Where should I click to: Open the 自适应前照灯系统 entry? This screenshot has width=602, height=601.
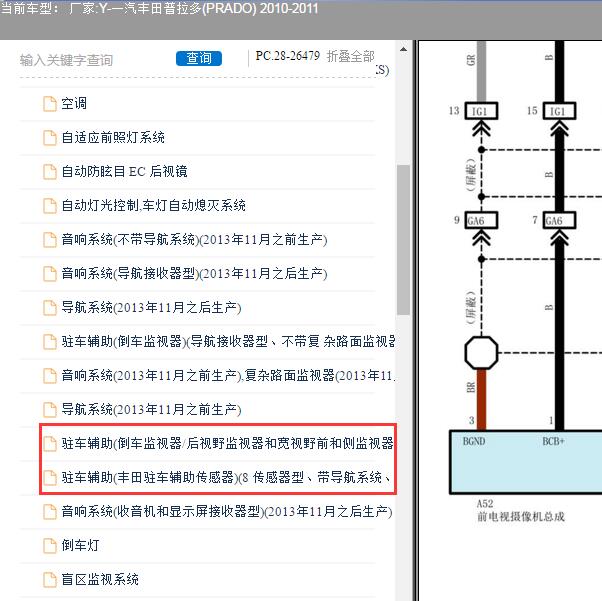coord(113,137)
